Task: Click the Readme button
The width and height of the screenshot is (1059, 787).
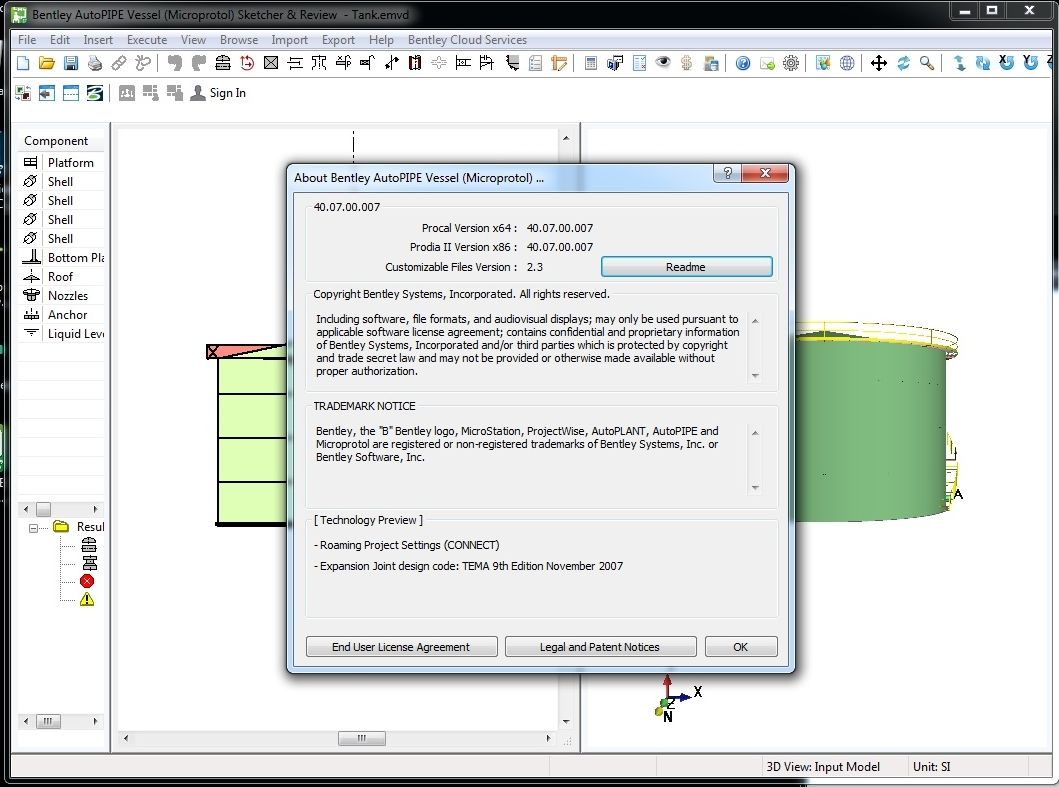Action: tap(686, 267)
